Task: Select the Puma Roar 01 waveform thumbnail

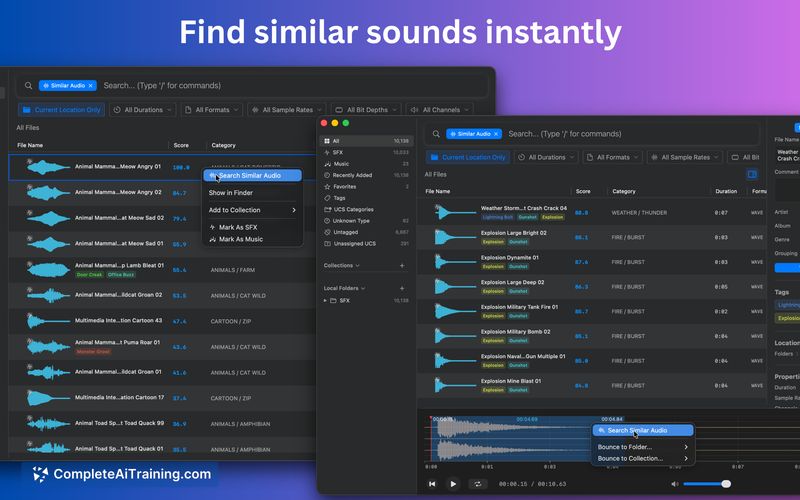Action: click(48, 346)
